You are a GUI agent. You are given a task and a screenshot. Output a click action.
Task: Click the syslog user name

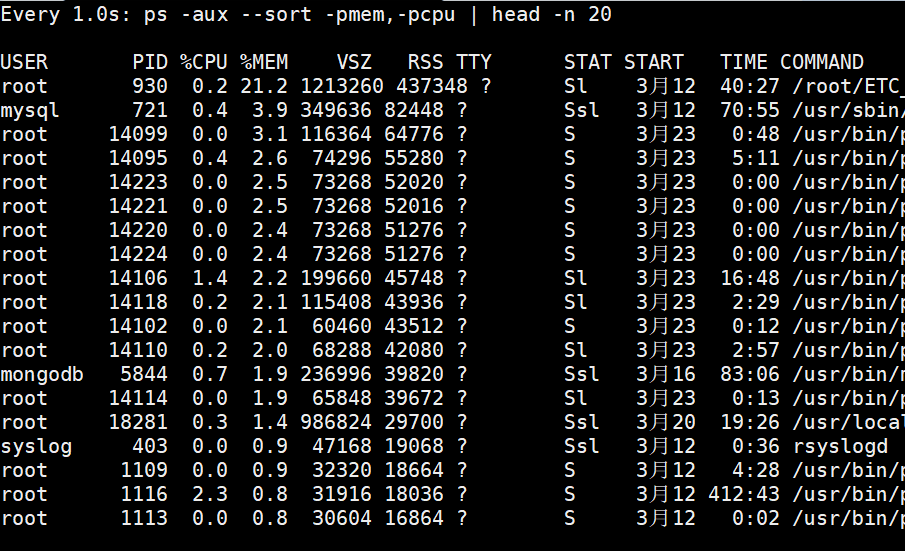point(36,447)
